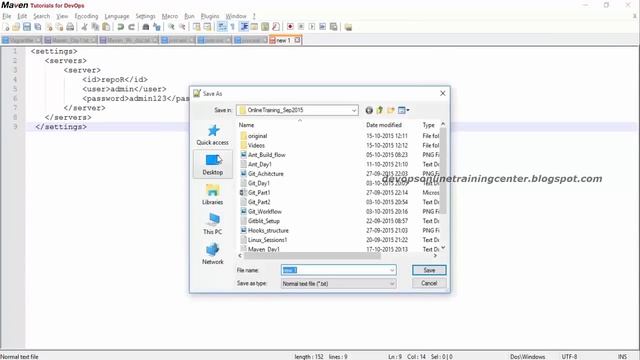Toggle Show all characters pilcrow icon
This screenshot has height=360, width=640.
tap(233, 27)
